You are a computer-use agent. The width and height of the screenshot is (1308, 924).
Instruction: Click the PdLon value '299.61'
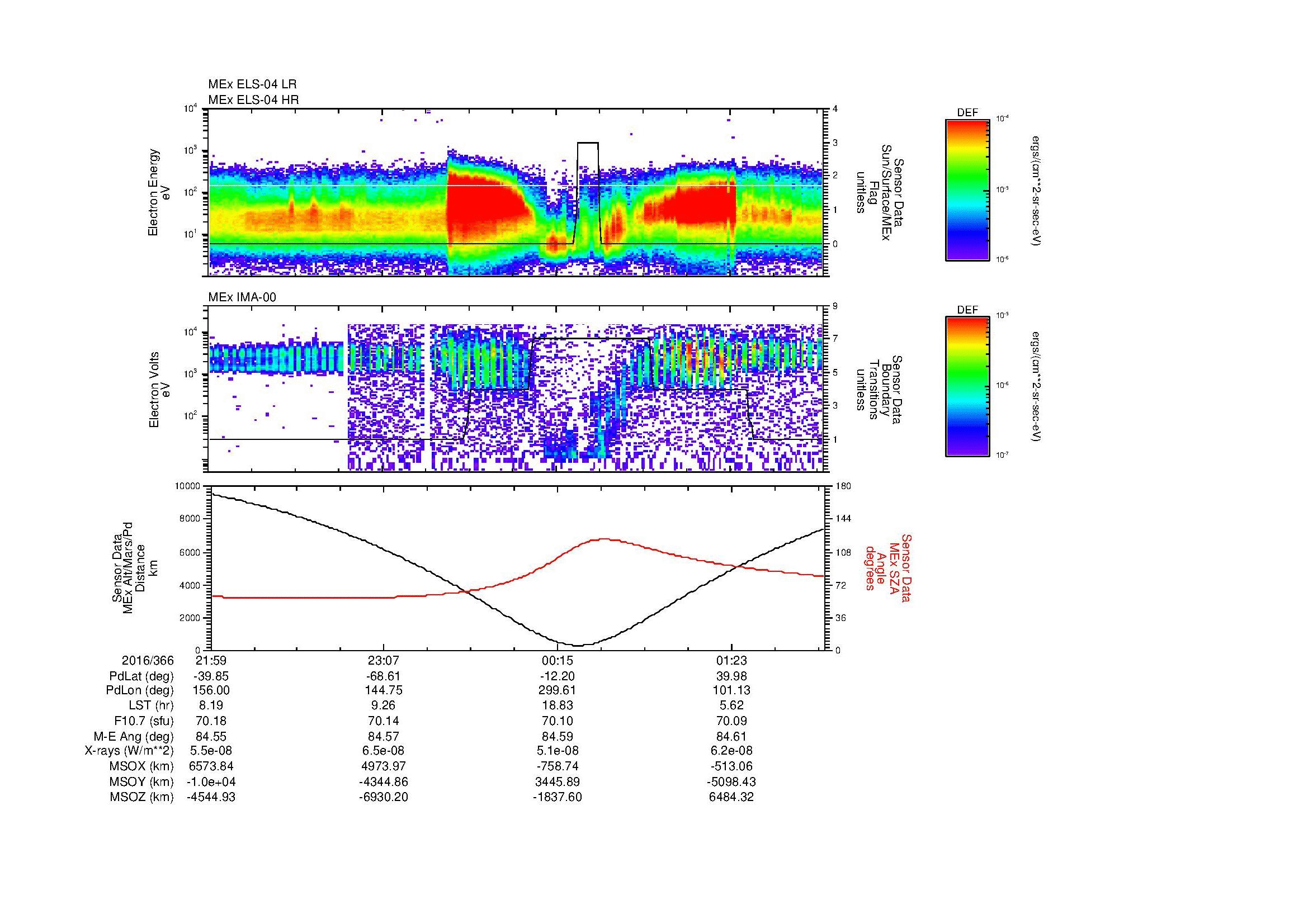click(x=557, y=690)
